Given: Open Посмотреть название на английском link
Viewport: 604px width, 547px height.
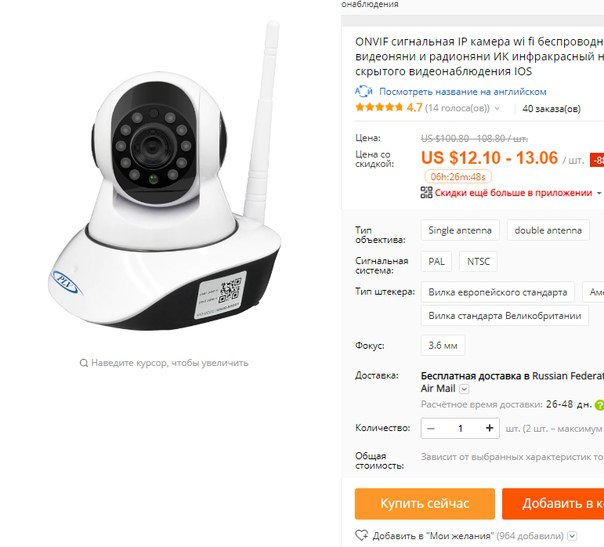Looking at the screenshot, I should coord(463,92).
